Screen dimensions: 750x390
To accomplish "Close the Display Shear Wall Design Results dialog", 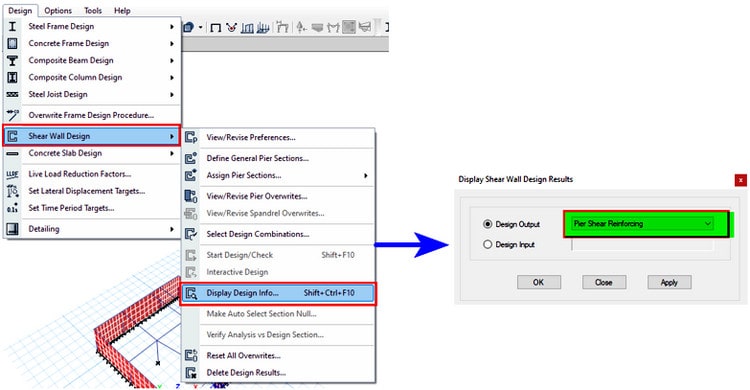I will (740, 180).
